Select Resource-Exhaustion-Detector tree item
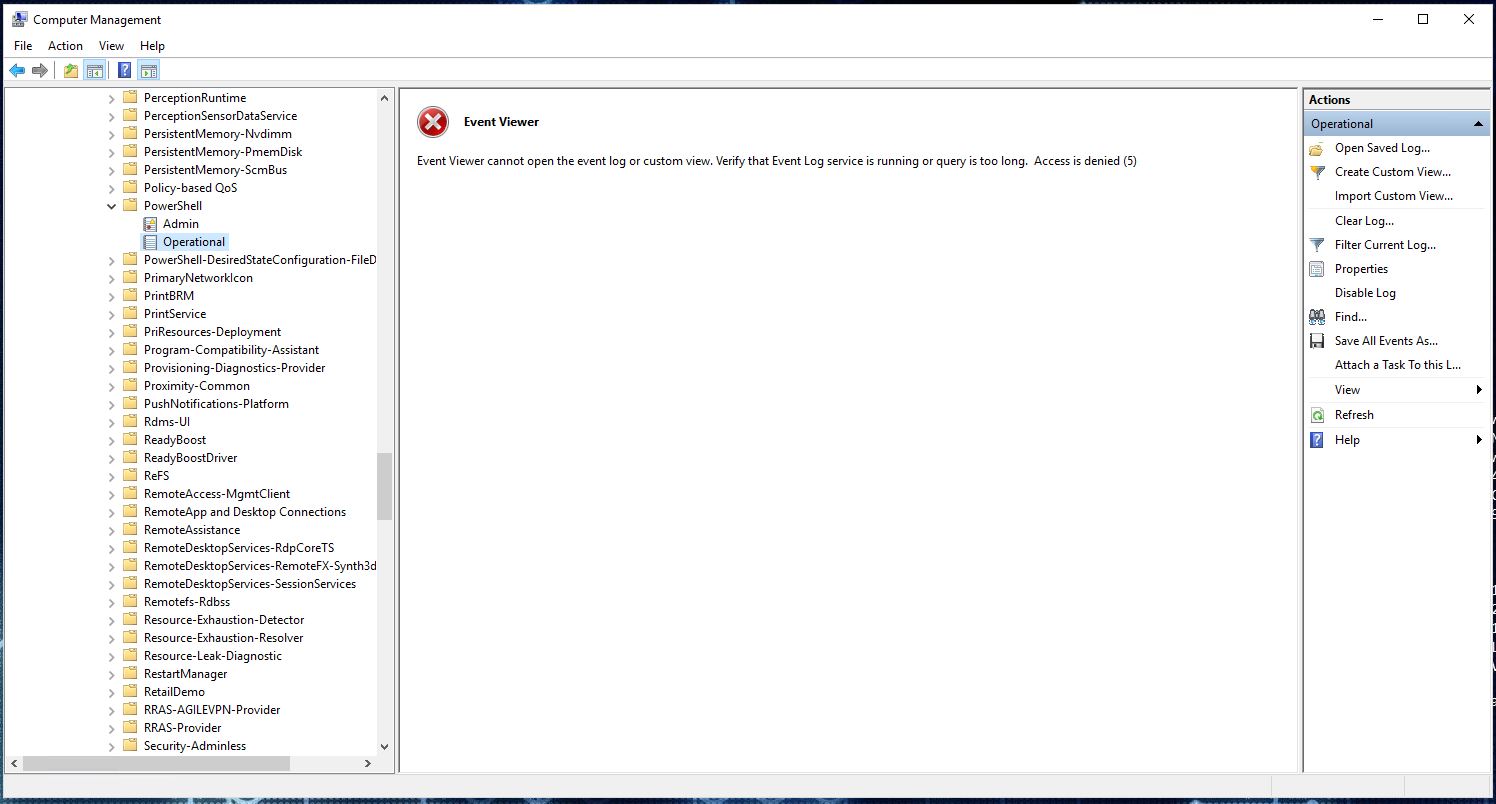This screenshot has width=1496, height=804. (224, 620)
